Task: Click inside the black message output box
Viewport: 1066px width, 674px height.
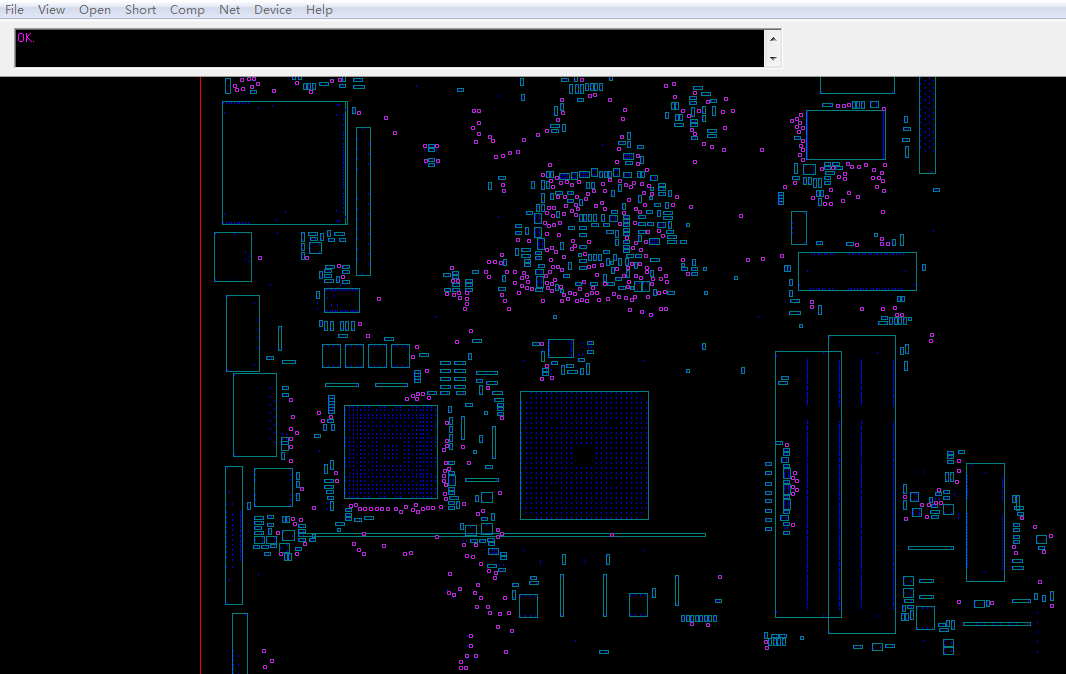Action: click(x=390, y=48)
